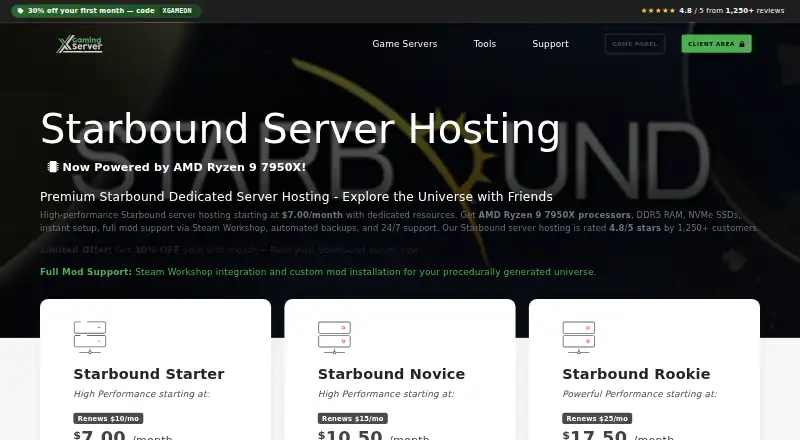Click the 30% off first month banner
The width and height of the screenshot is (800, 440).
coord(106,11)
